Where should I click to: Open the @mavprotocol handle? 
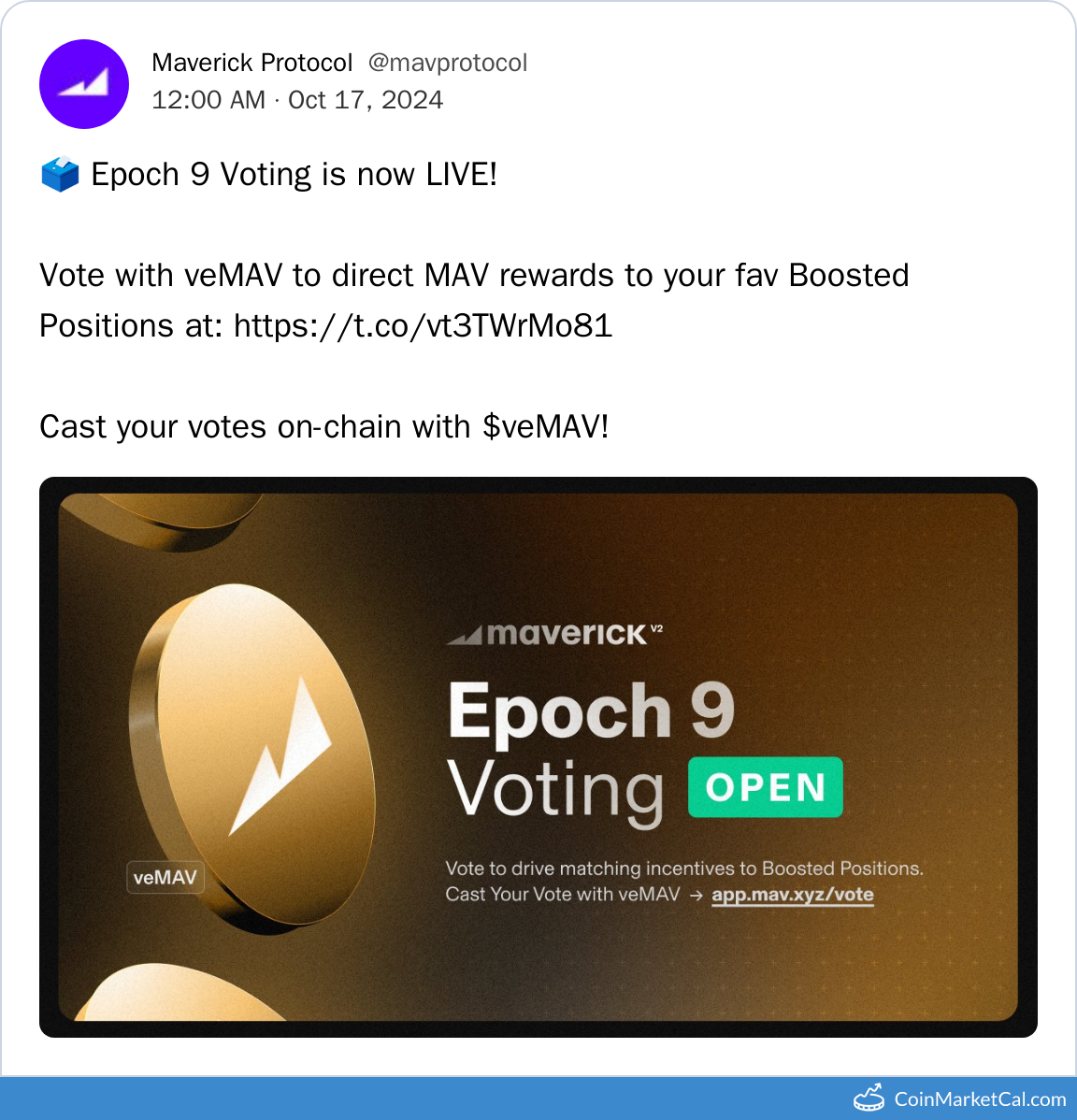tap(448, 63)
